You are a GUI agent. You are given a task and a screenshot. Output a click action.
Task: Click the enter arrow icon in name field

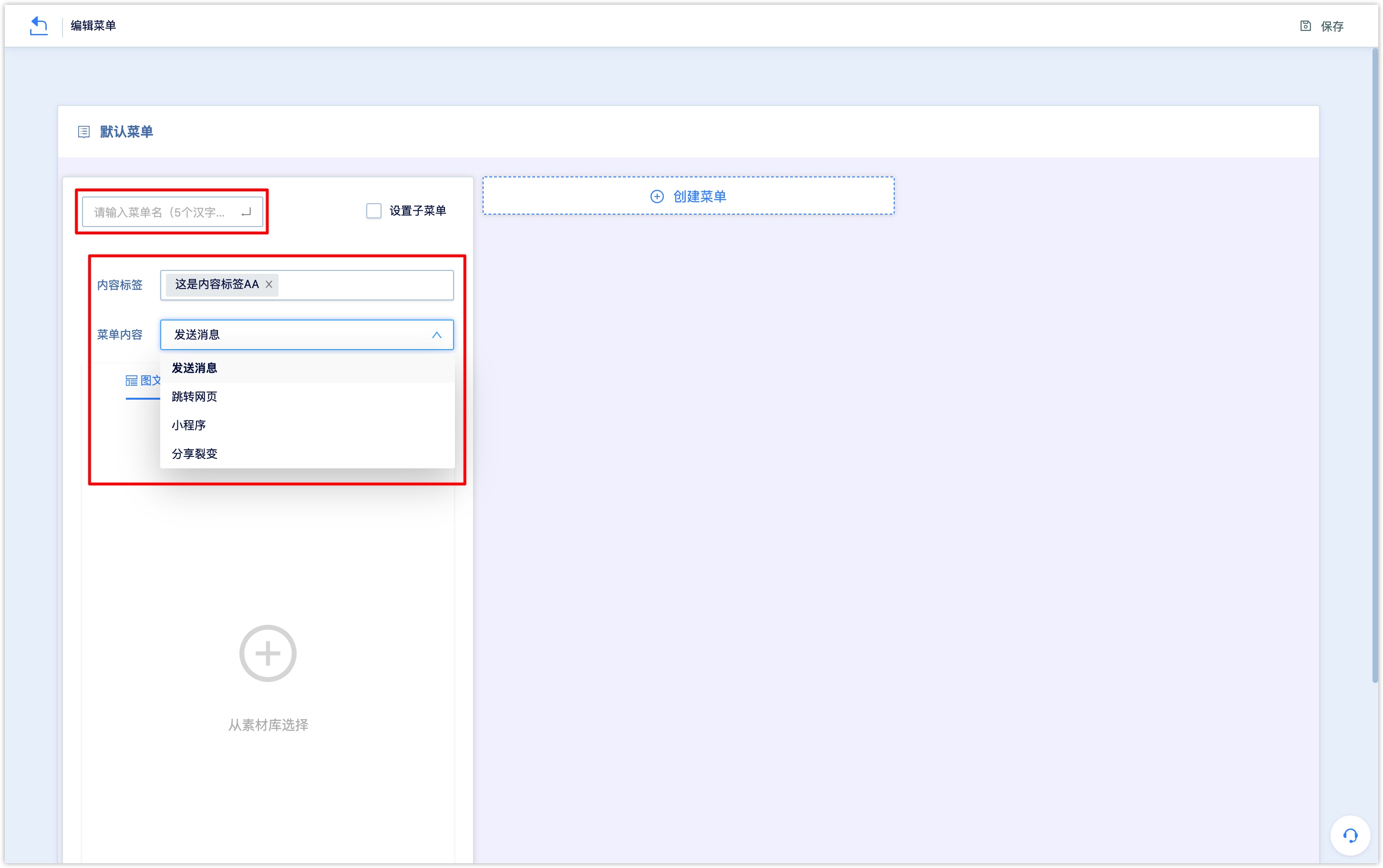pos(246,212)
